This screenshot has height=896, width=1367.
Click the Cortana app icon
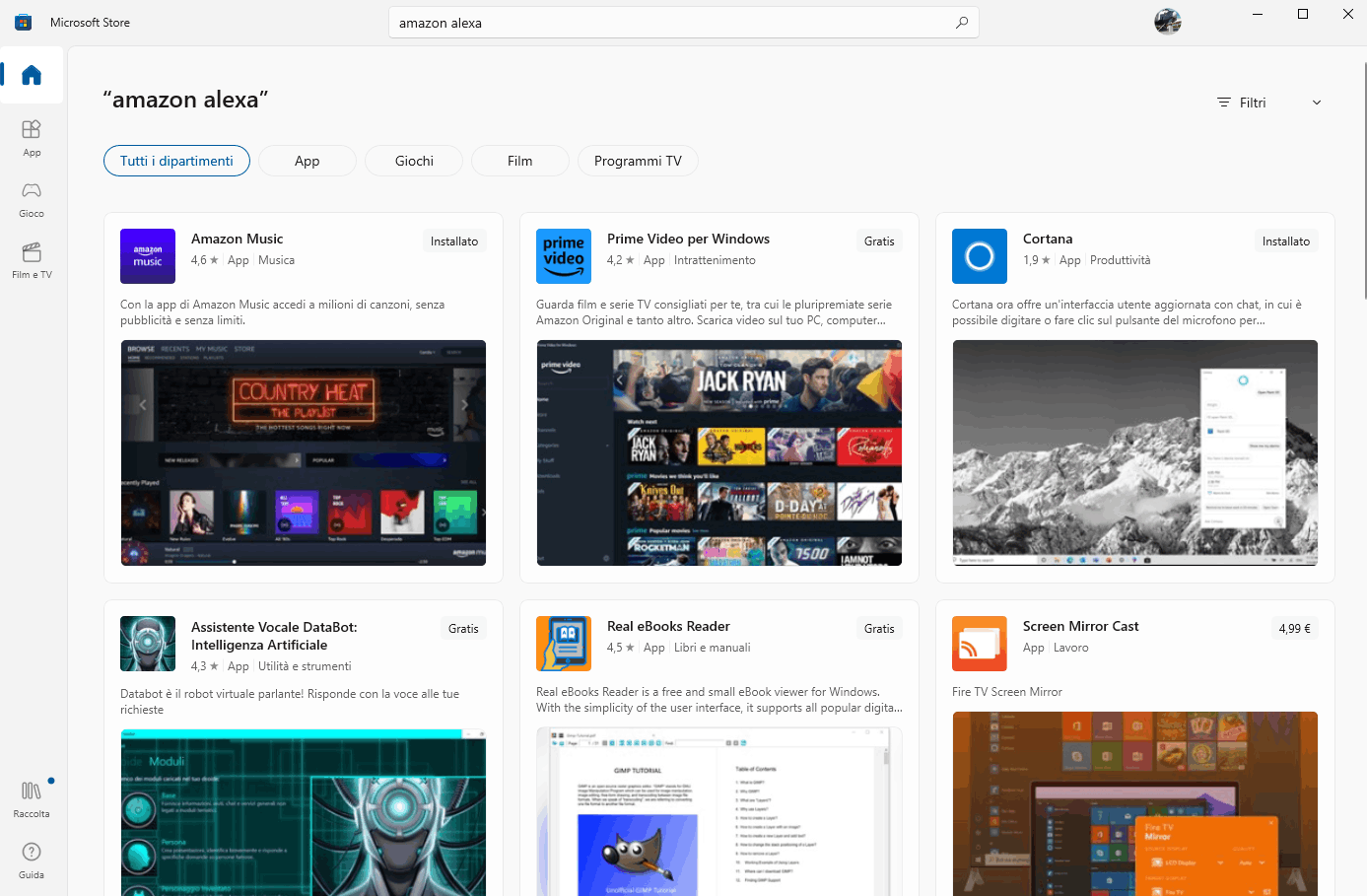tap(980, 256)
